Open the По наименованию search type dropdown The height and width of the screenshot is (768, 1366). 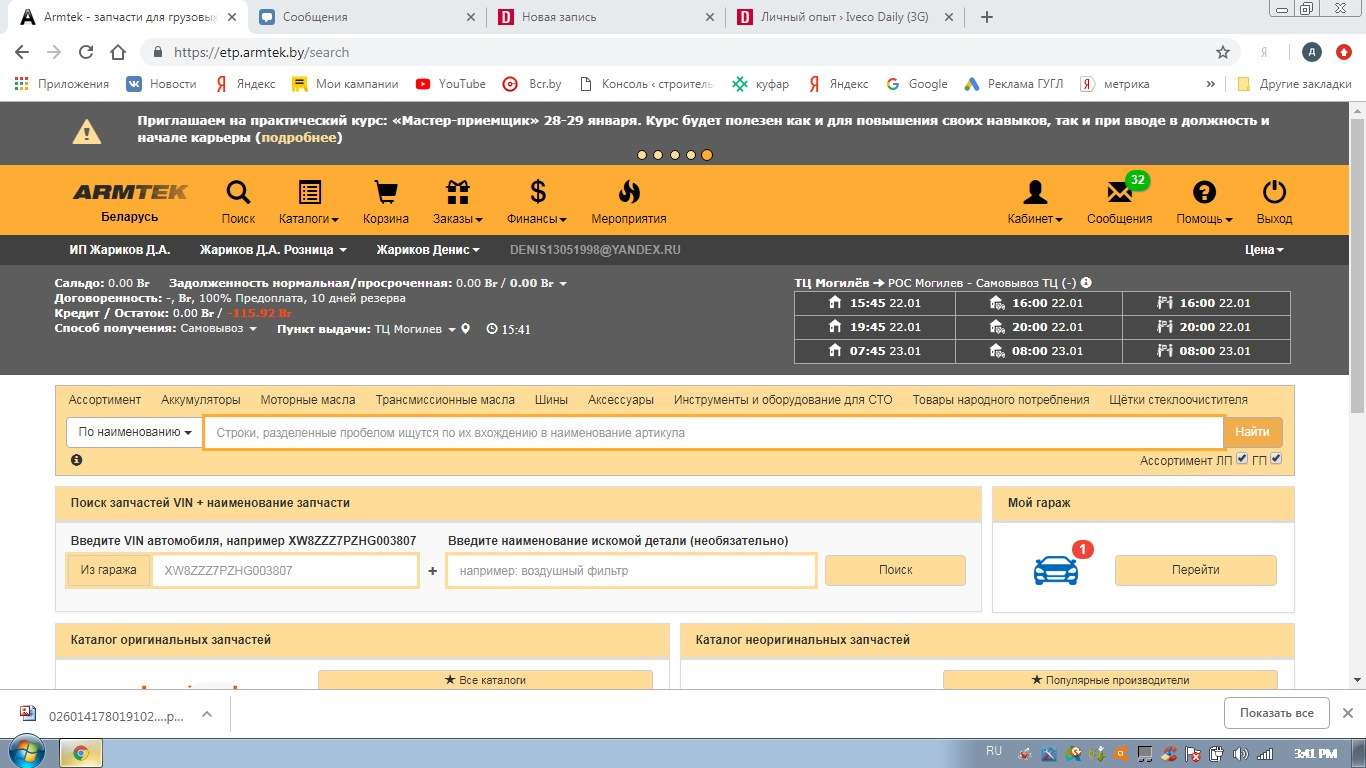[135, 432]
